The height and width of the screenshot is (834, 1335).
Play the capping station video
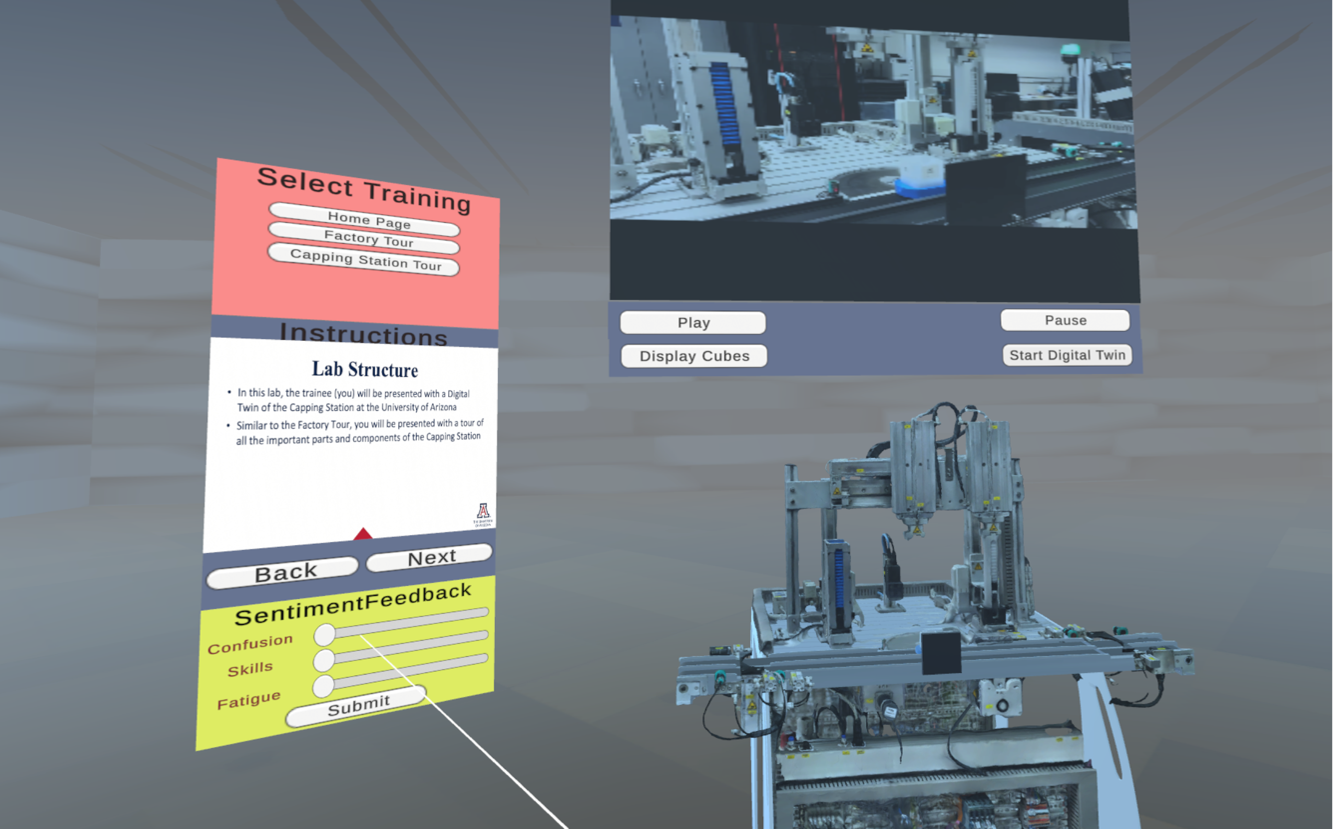point(693,323)
